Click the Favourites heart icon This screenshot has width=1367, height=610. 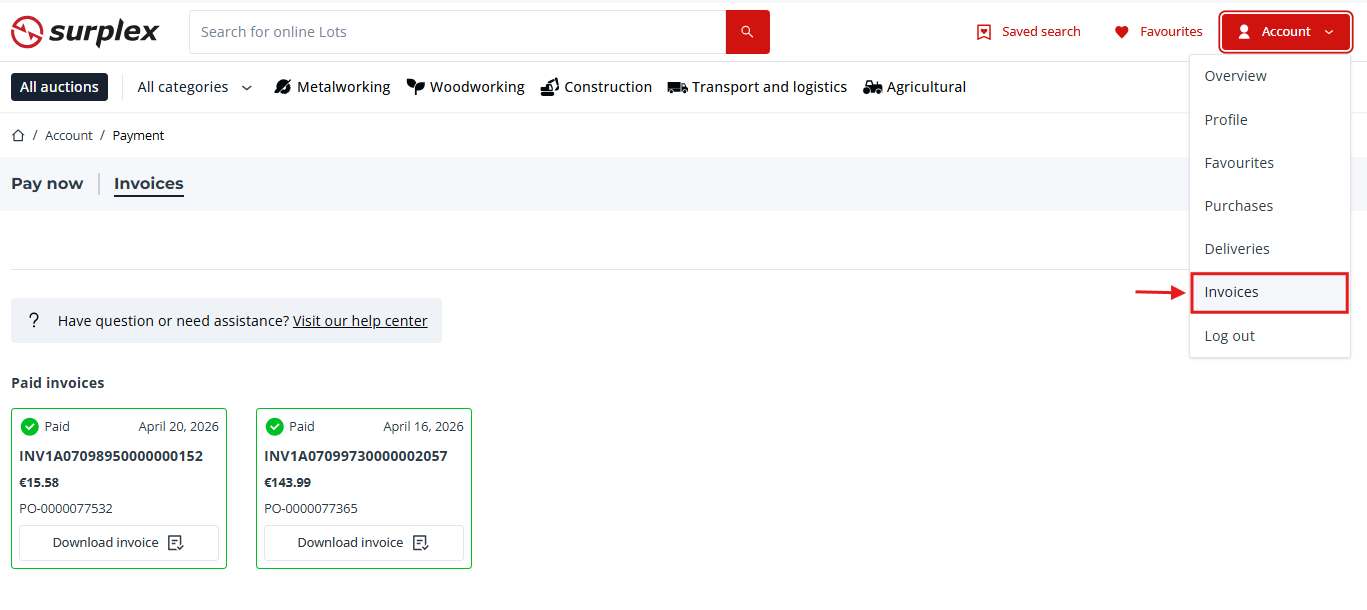tap(1121, 32)
